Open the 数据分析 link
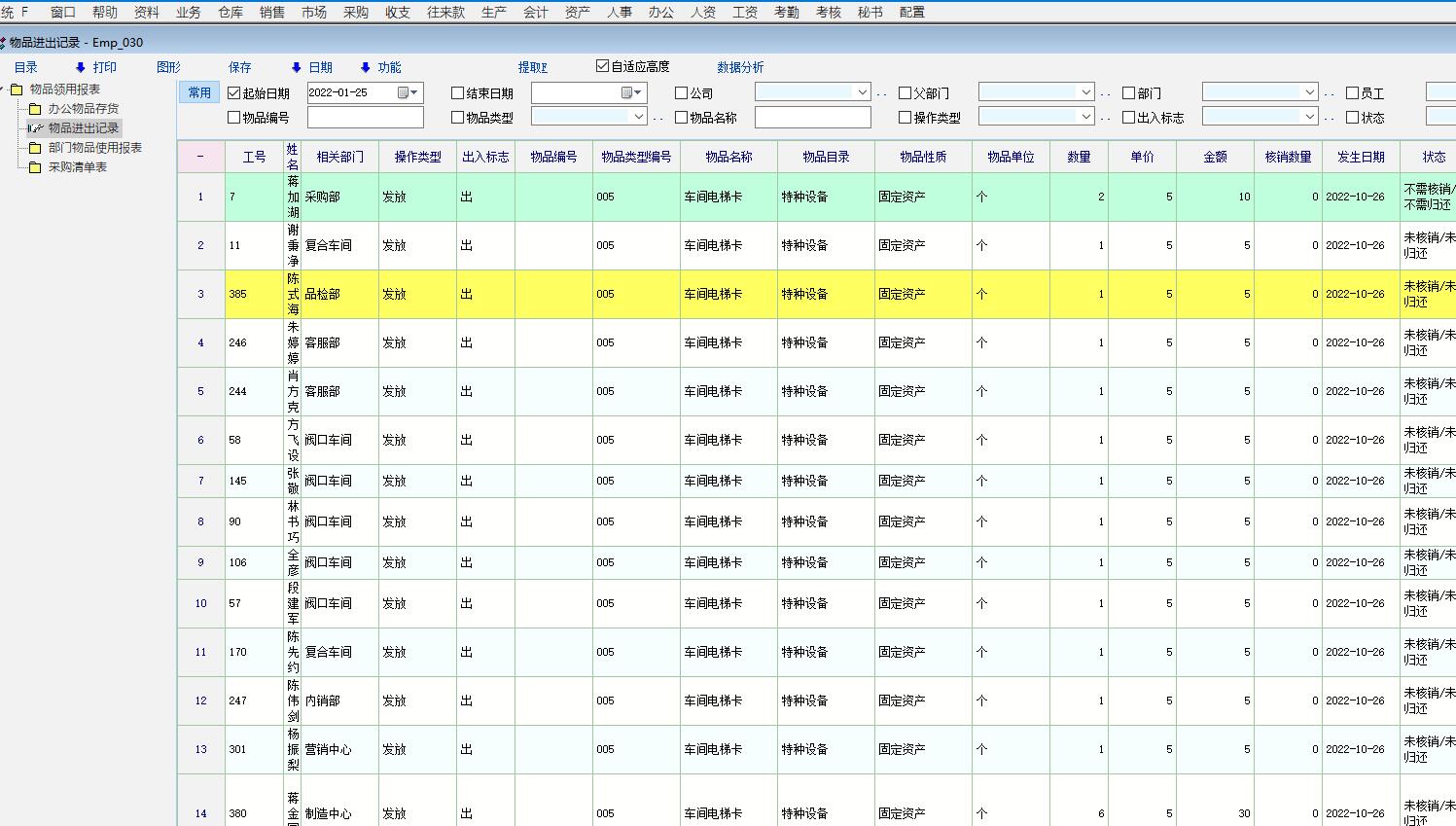 click(740, 67)
